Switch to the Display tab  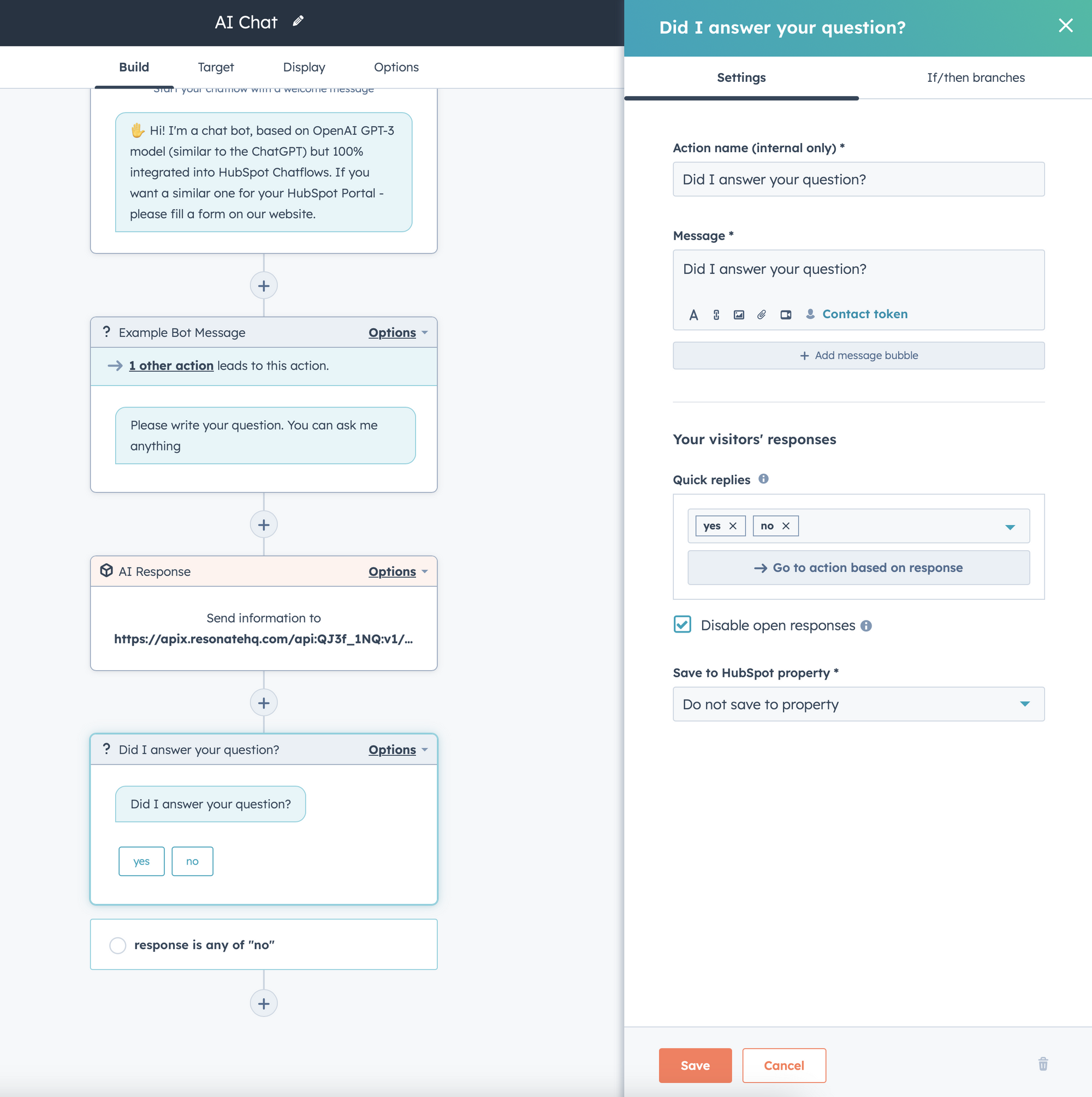point(304,67)
